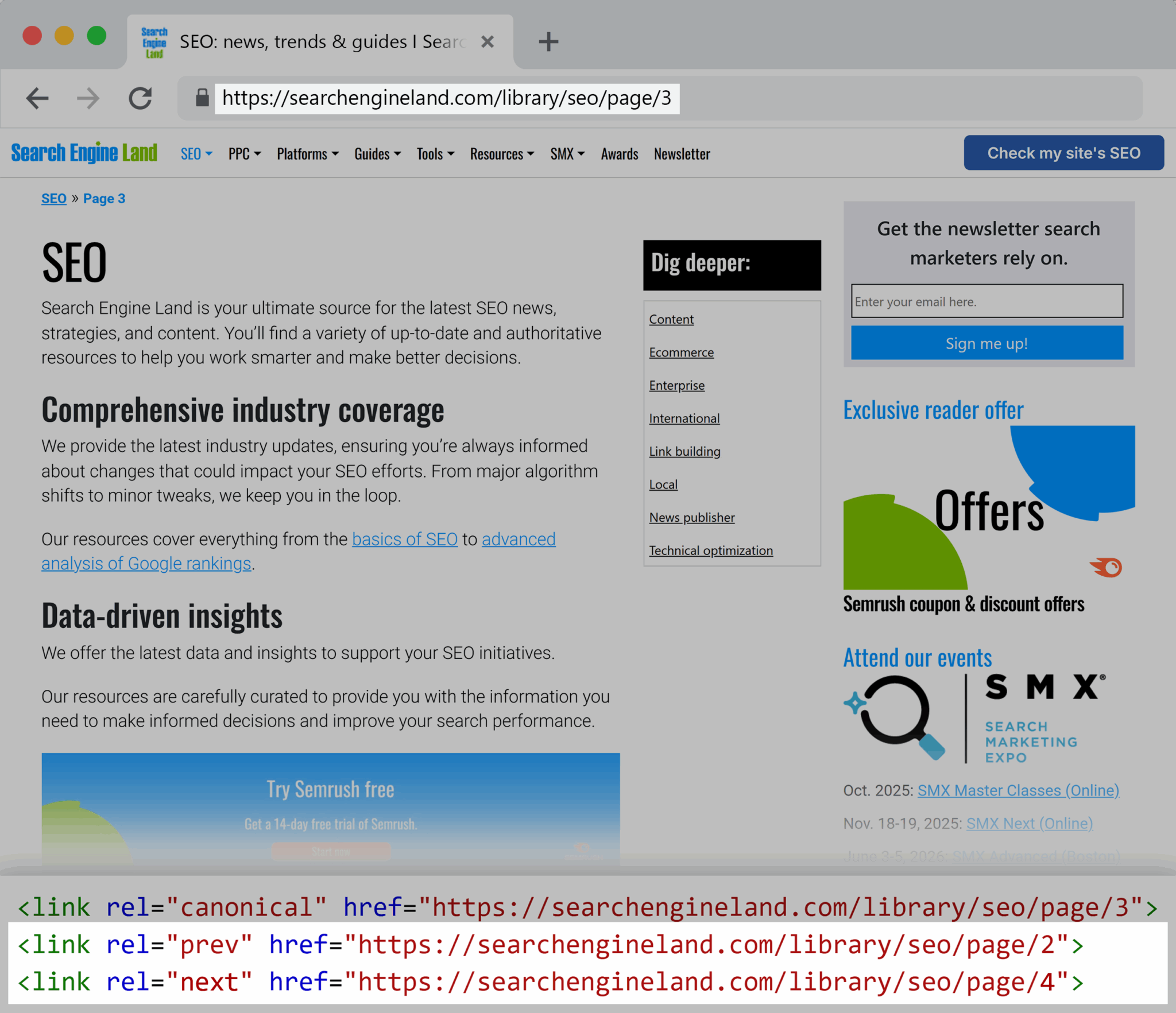Open the Link building link
This screenshot has width=1176, height=1013.
pos(685,451)
